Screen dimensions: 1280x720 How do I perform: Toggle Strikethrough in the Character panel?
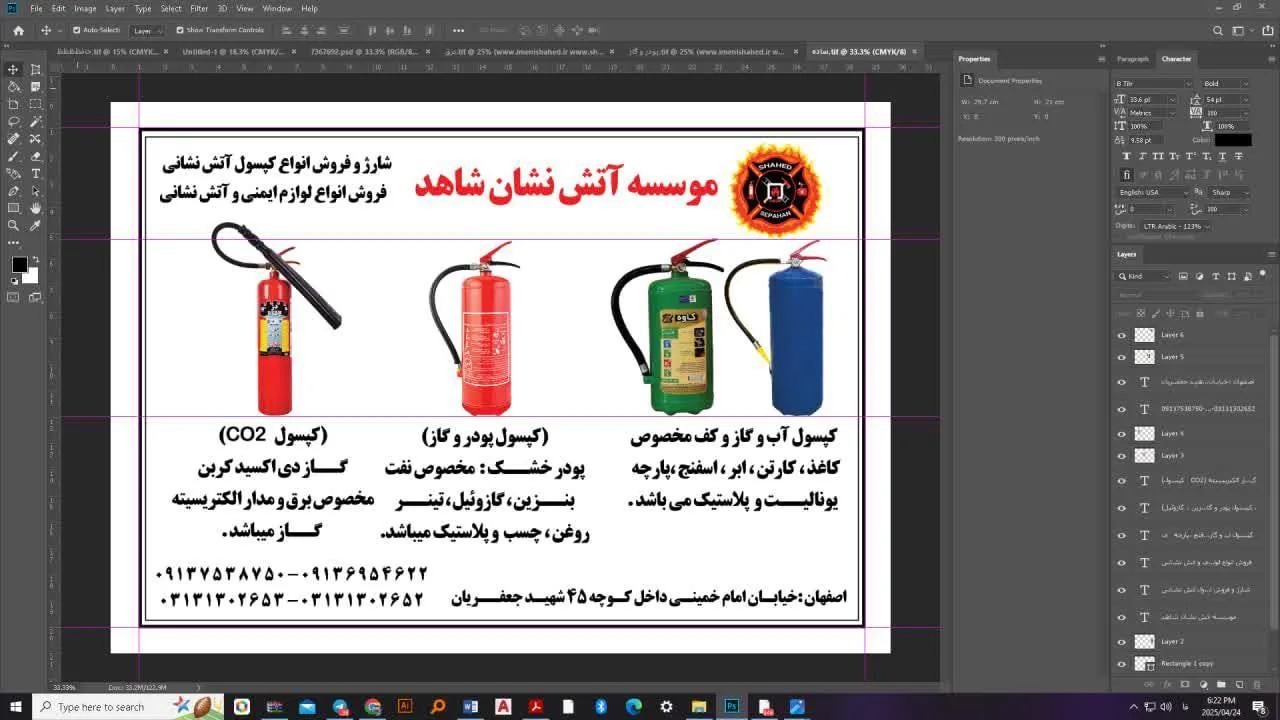tap(1239, 156)
